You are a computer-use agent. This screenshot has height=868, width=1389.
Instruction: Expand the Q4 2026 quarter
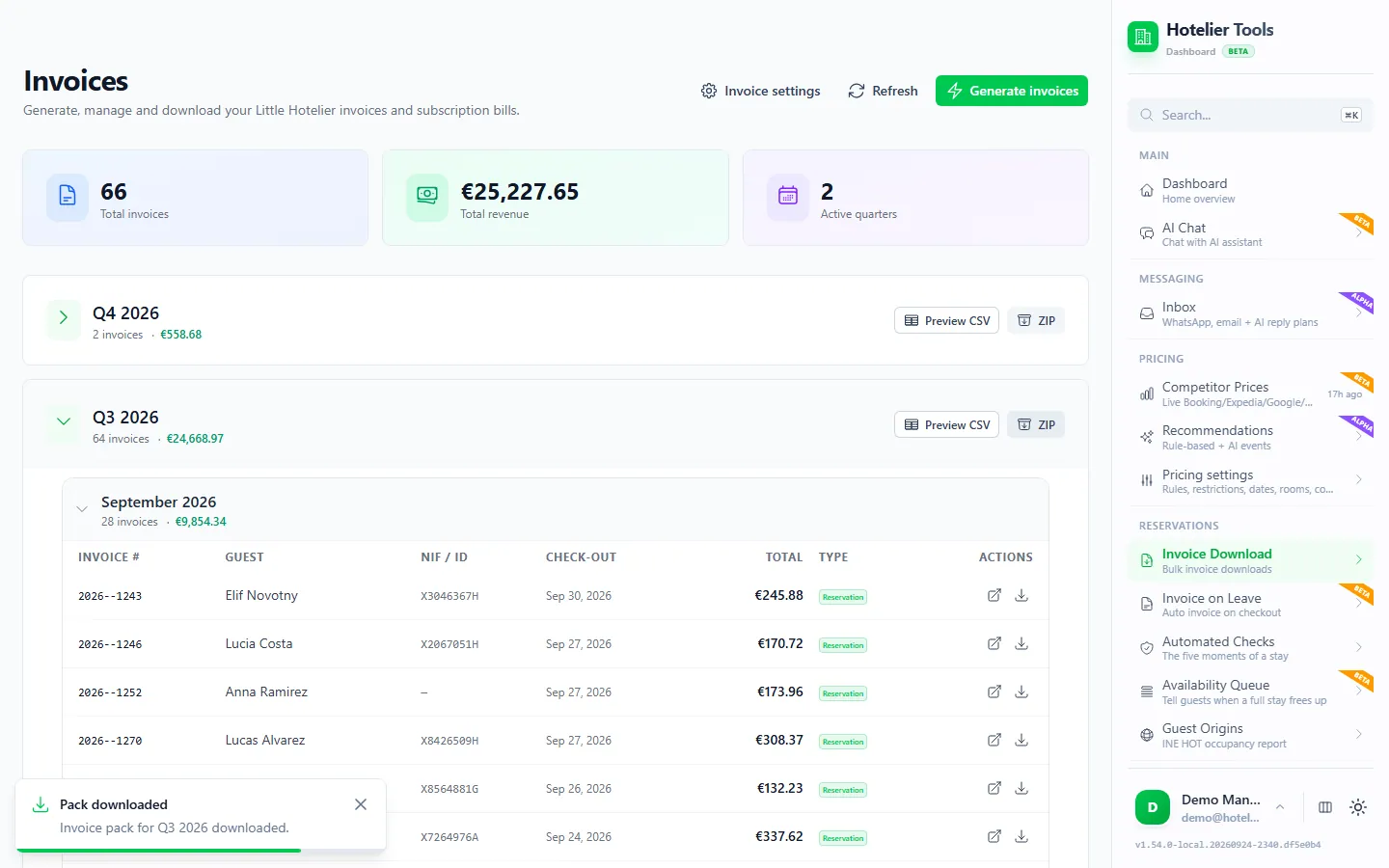pyautogui.click(x=64, y=317)
